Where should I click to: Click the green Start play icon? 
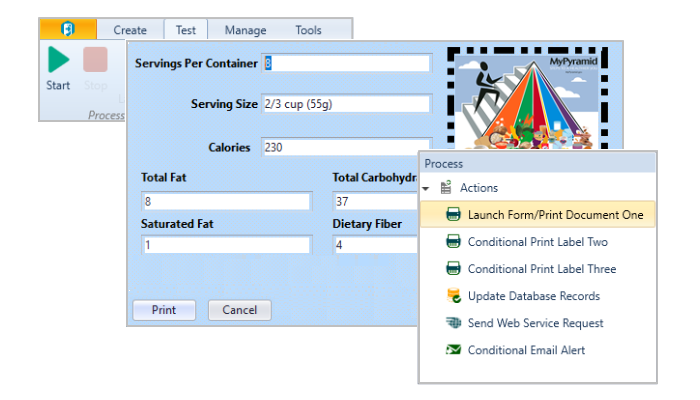(x=58, y=61)
